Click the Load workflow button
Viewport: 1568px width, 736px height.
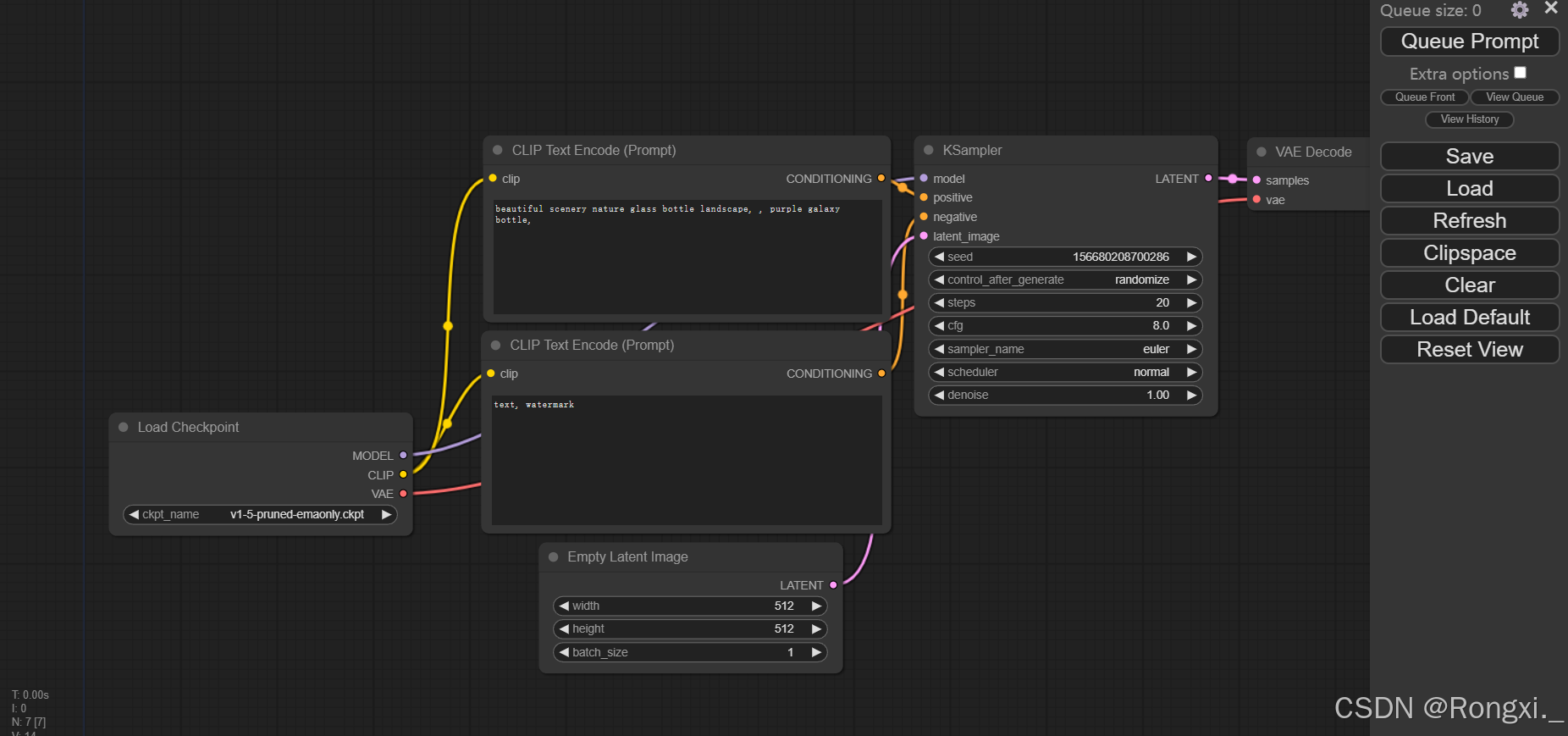coord(1470,189)
